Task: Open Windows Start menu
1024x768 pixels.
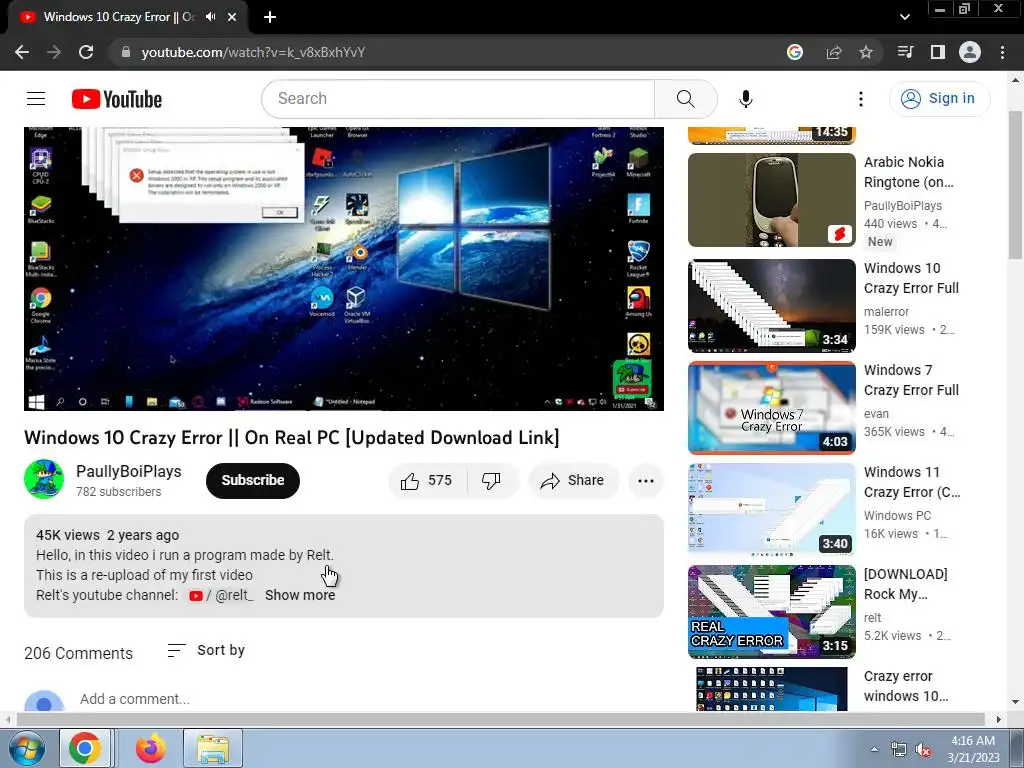Action: point(27,748)
